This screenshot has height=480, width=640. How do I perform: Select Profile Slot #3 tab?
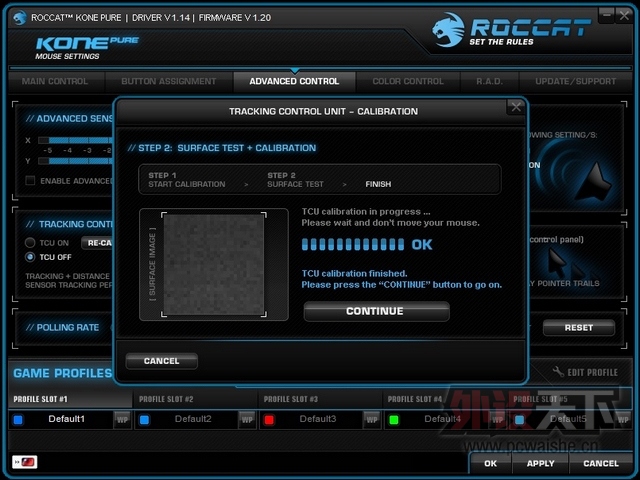tap(320, 399)
